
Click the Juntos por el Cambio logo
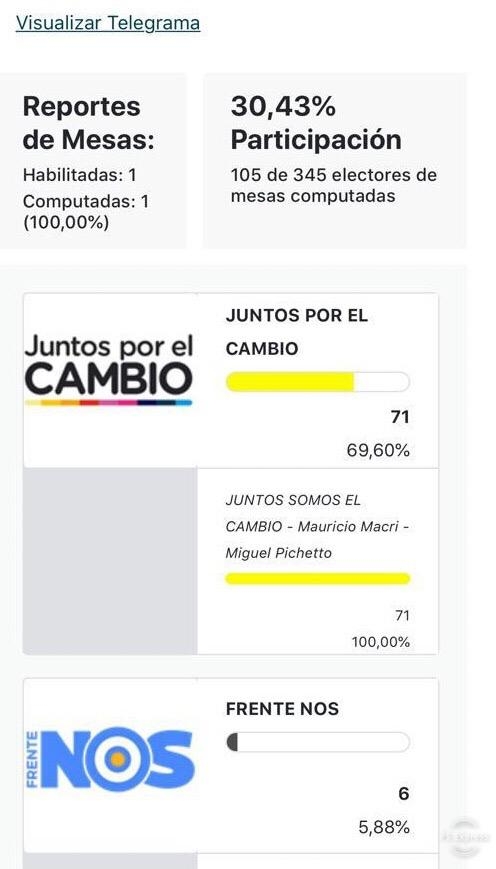click(109, 370)
